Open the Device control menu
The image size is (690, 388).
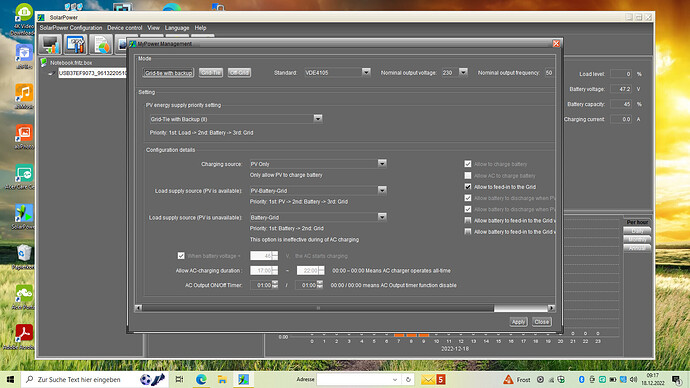(x=125, y=28)
